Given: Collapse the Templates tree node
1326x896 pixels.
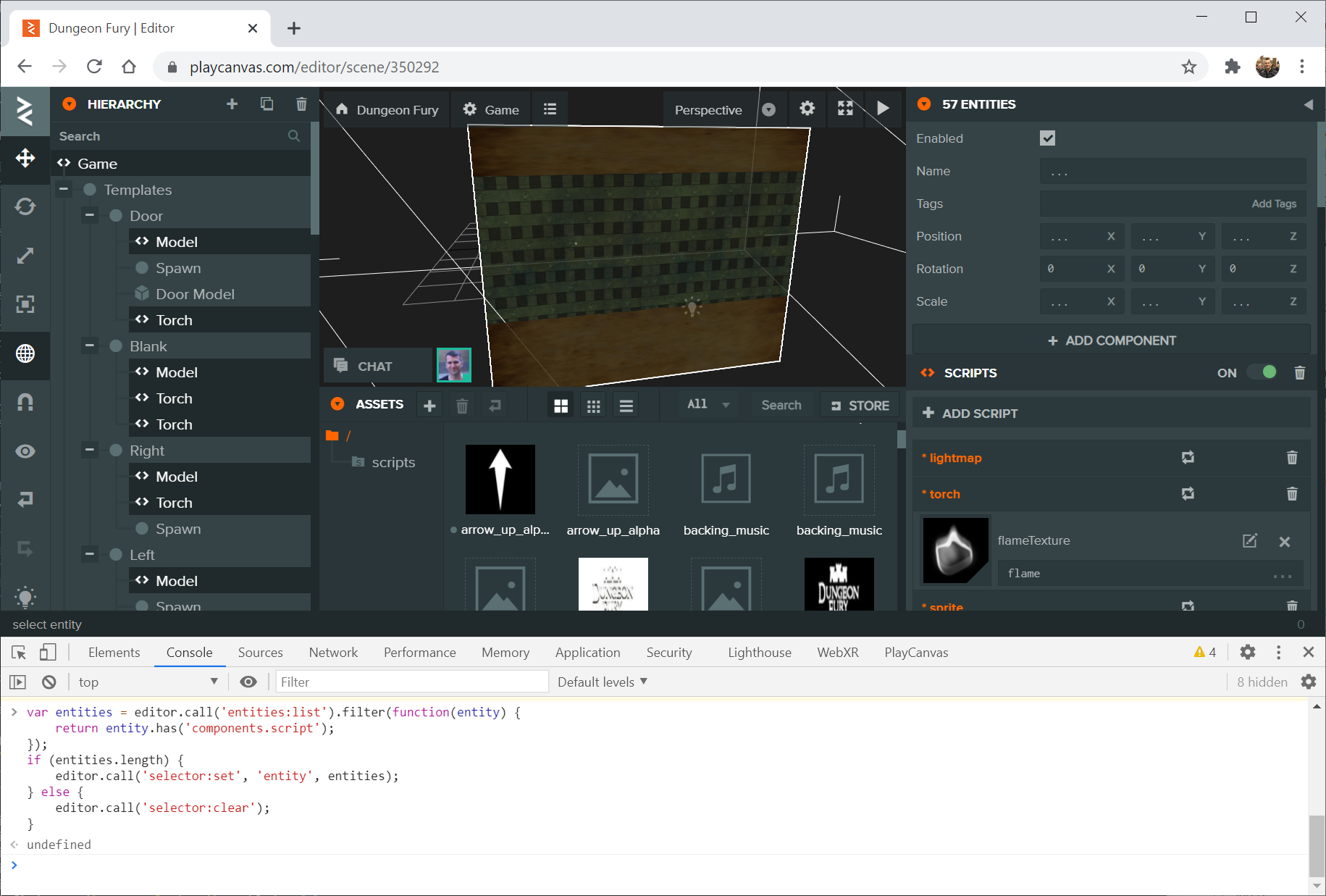Looking at the screenshot, I should [64, 189].
